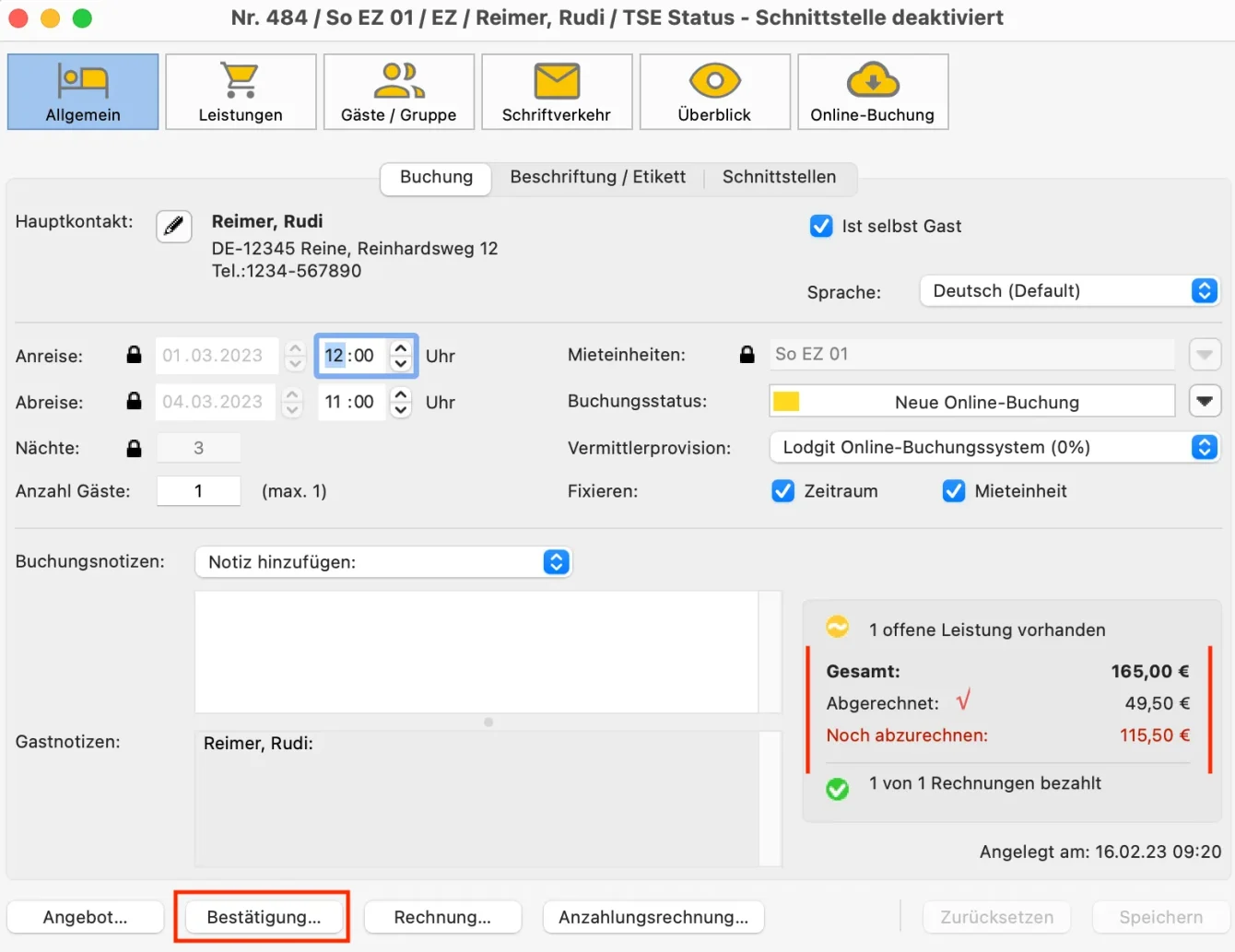Uncheck Fixieren Mieteinheit checkbox
This screenshot has height=952, width=1235.
[x=954, y=491]
